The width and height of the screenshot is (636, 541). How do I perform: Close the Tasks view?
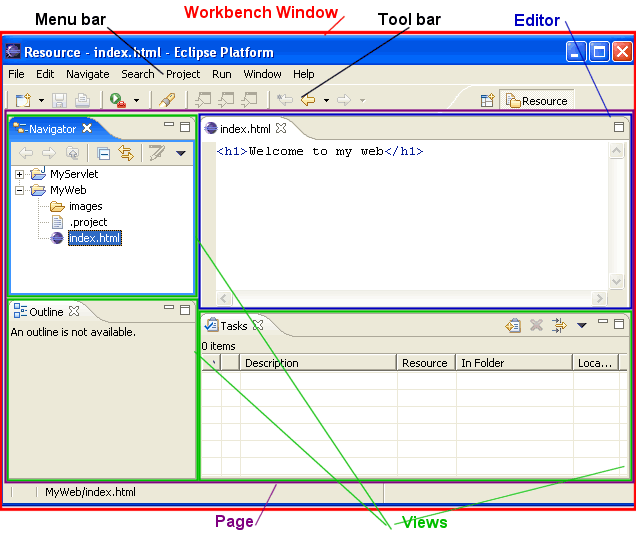[x=258, y=325]
